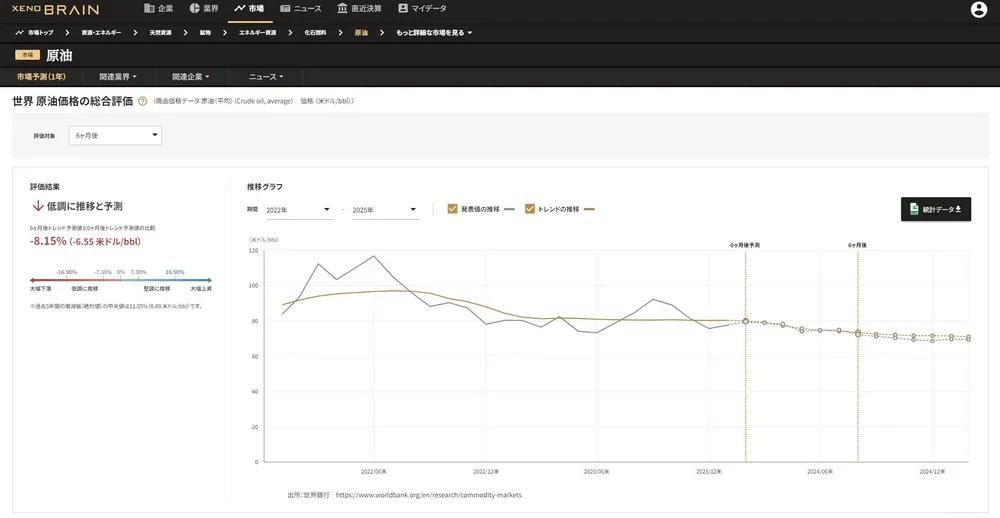The height and width of the screenshot is (518, 1000).
Task: Open the 6ヶ月後 evaluation target dropdown
Action: tap(115, 135)
